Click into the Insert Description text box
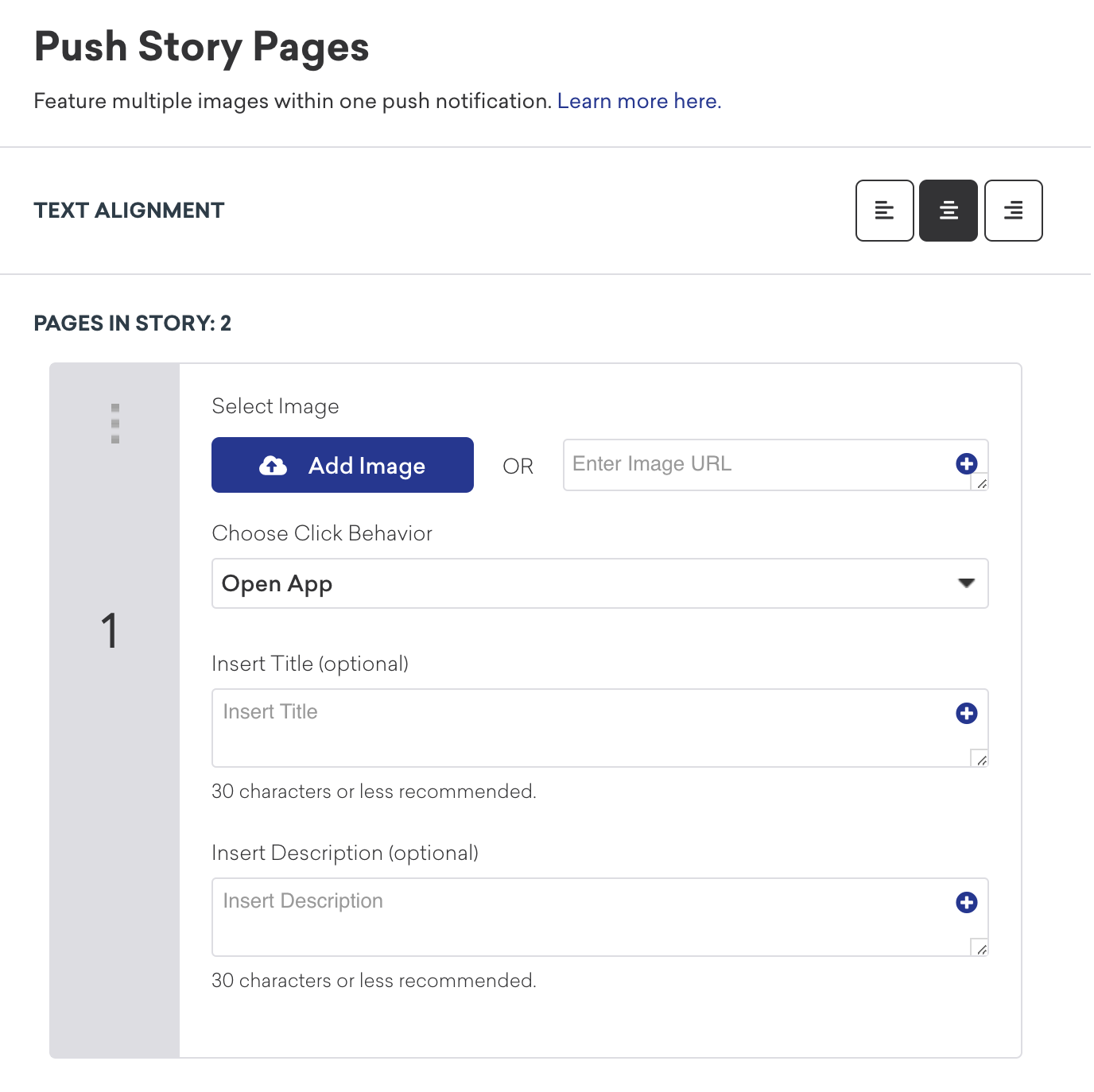Screen dimensions: 1094x1092 pyautogui.click(x=580, y=916)
